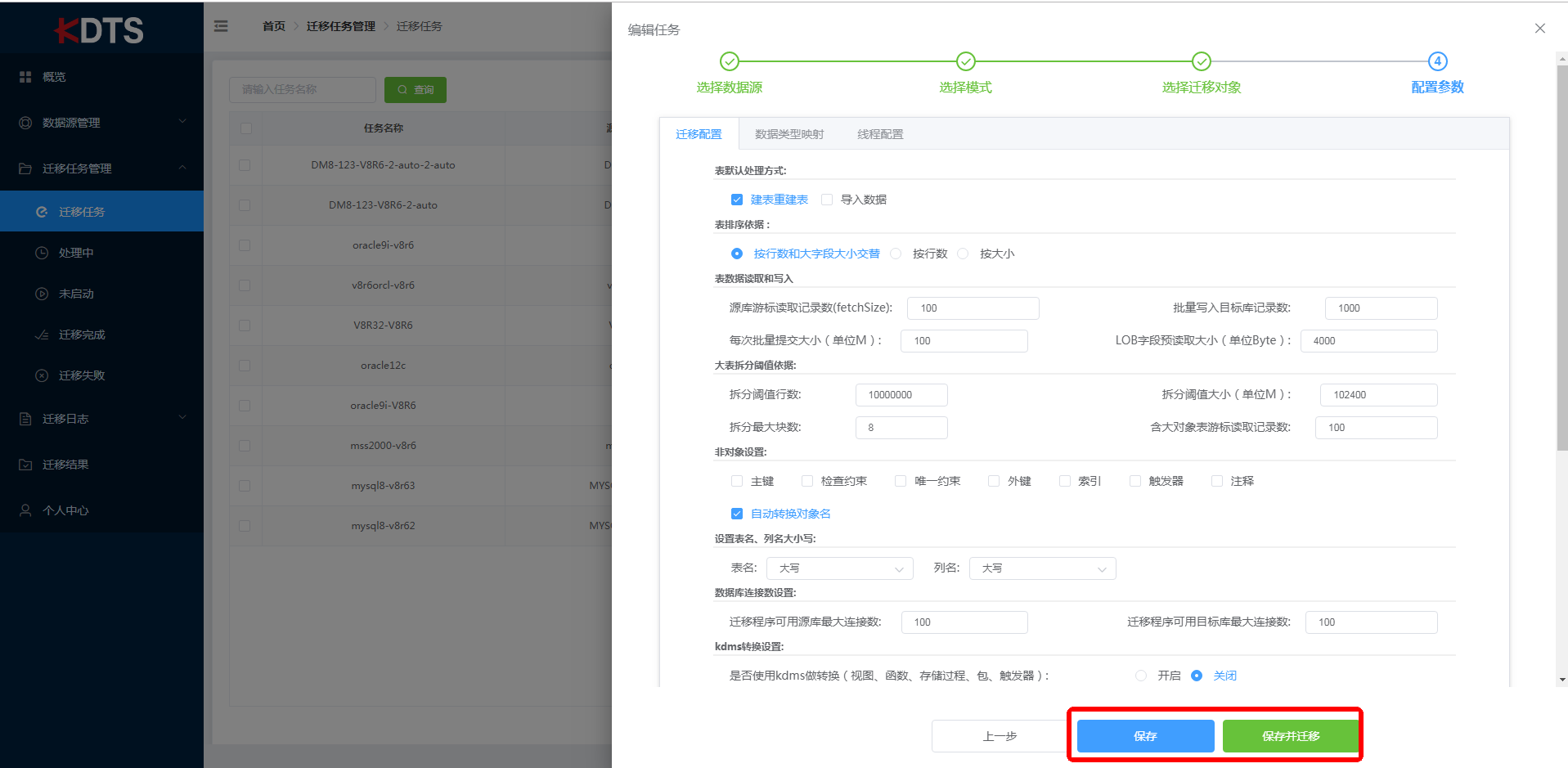Image resolution: width=1568 pixels, height=768 pixels.
Task: Select 按行数 radio option
Action: click(x=896, y=254)
